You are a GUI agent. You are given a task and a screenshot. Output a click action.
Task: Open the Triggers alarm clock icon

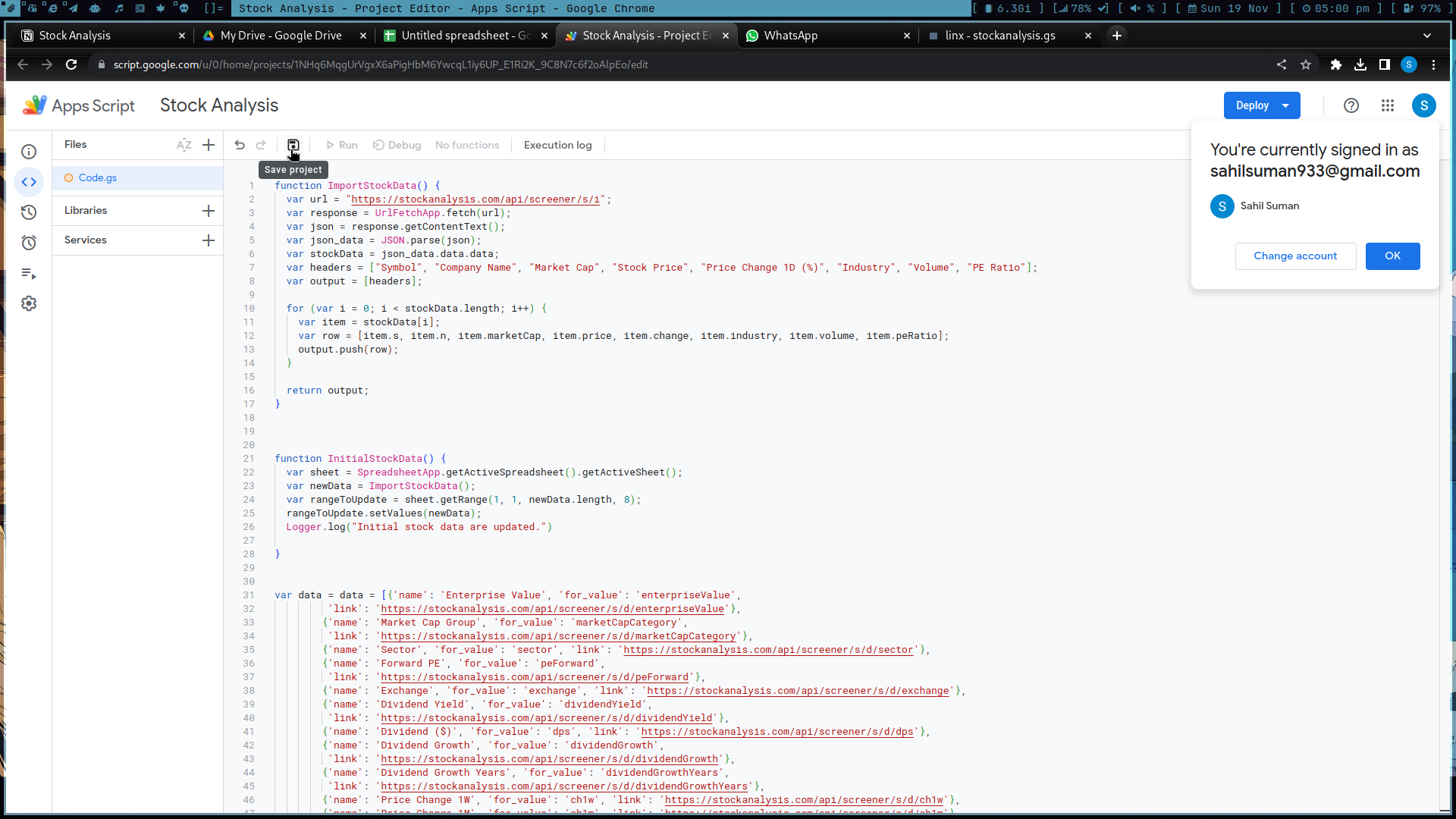[x=29, y=243]
